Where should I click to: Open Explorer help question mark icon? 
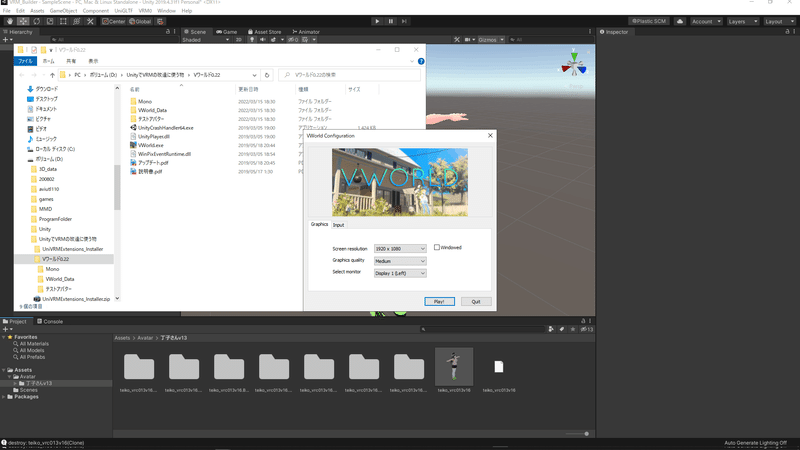[x=421, y=61]
